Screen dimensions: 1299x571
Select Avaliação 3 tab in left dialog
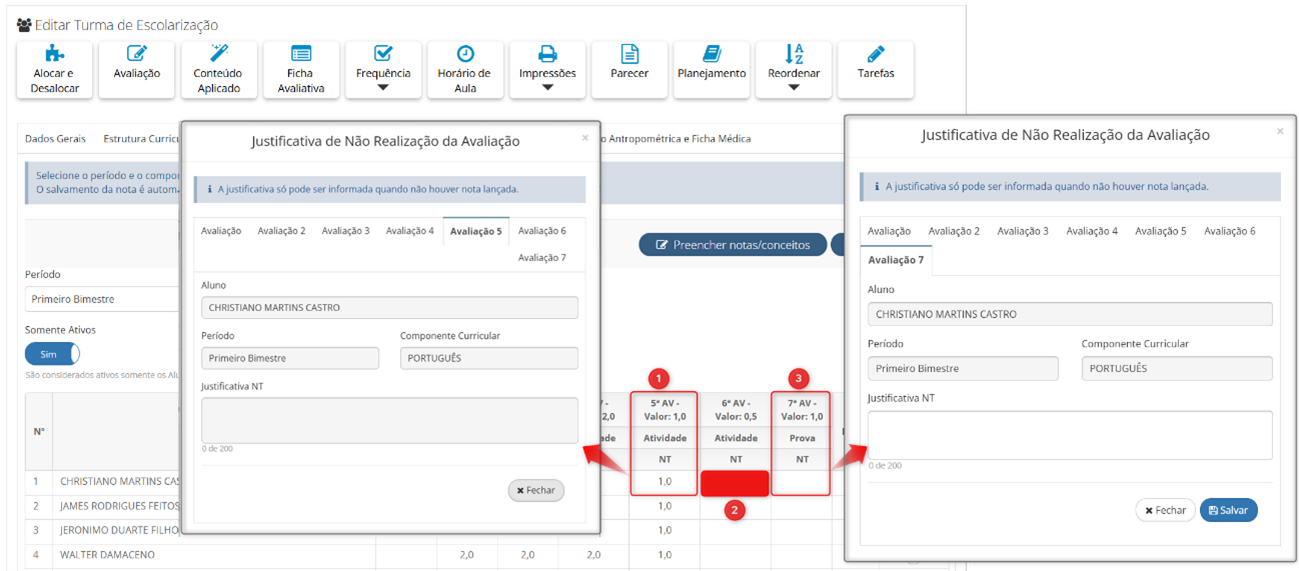pos(345,231)
